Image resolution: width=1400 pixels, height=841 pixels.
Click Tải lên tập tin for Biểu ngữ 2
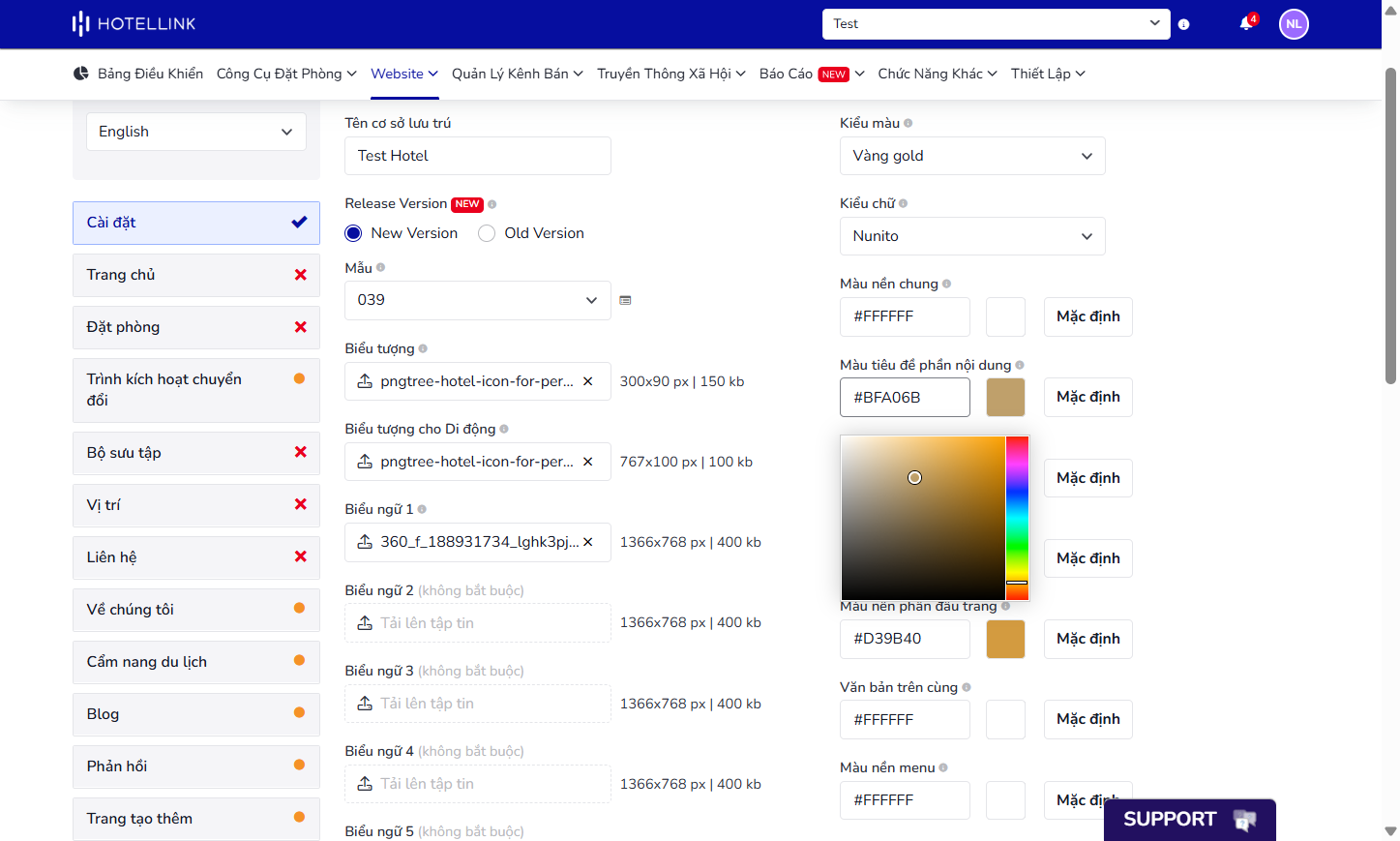pos(478,623)
